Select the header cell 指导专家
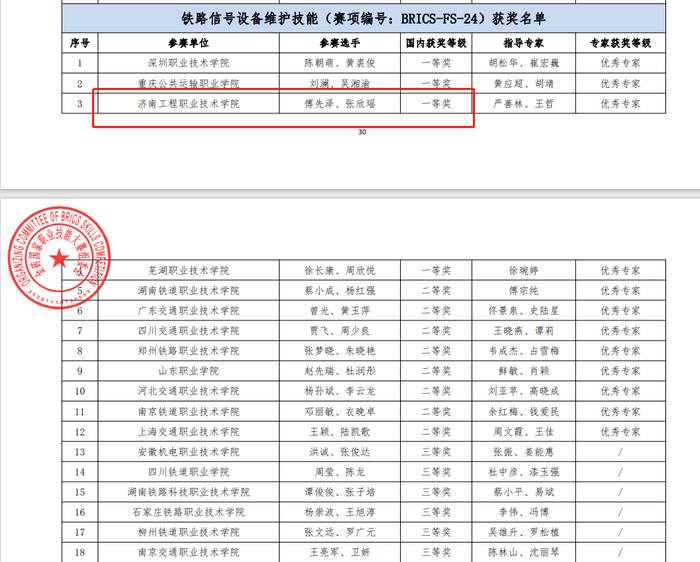700x562 pixels. click(x=524, y=43)
